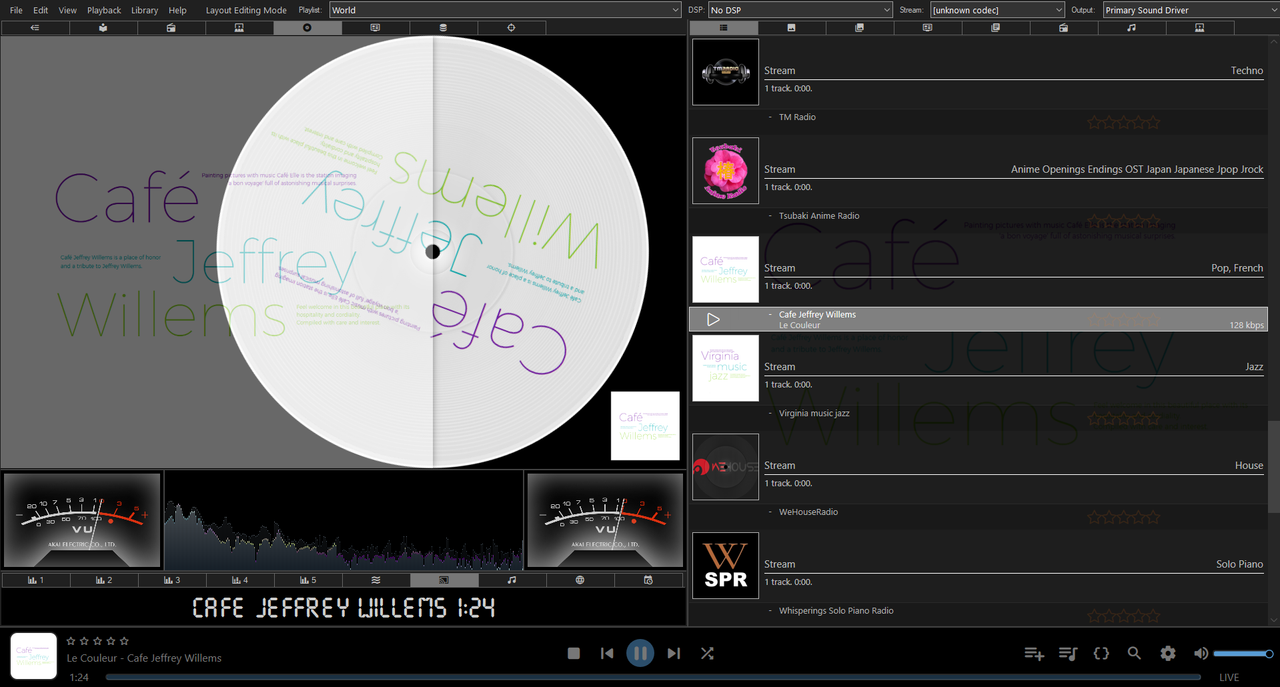This screenshot has width=1280, height=687.
Task: Select the Virginia music jazz row
Action: pos(978,413)
